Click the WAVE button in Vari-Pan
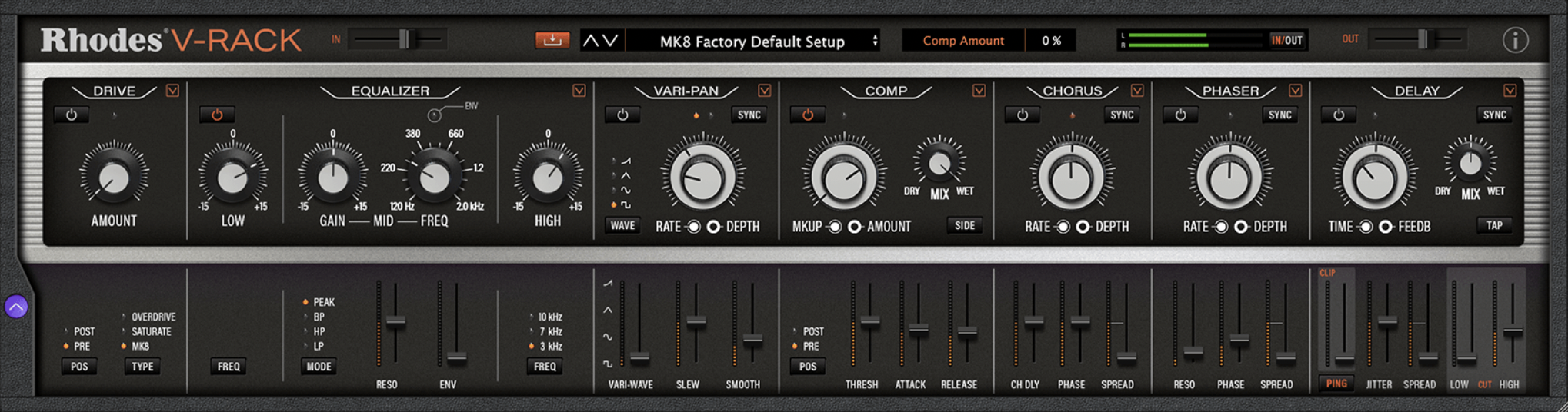Image resolution: width=1568 pixels, height=412 pixels. pyautogui.click(x=622, y=226)
